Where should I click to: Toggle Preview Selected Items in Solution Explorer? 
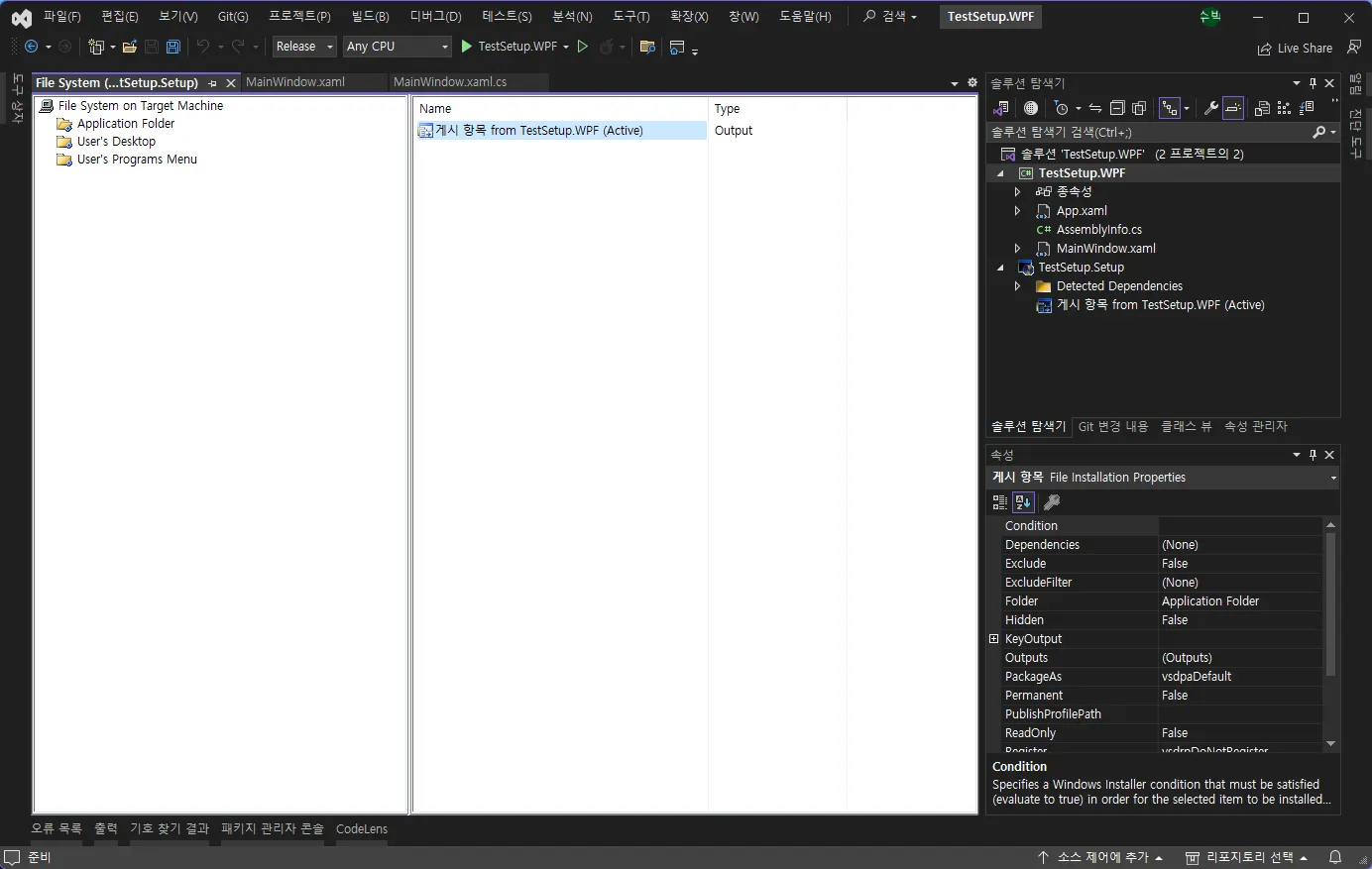coord(1233,108)
